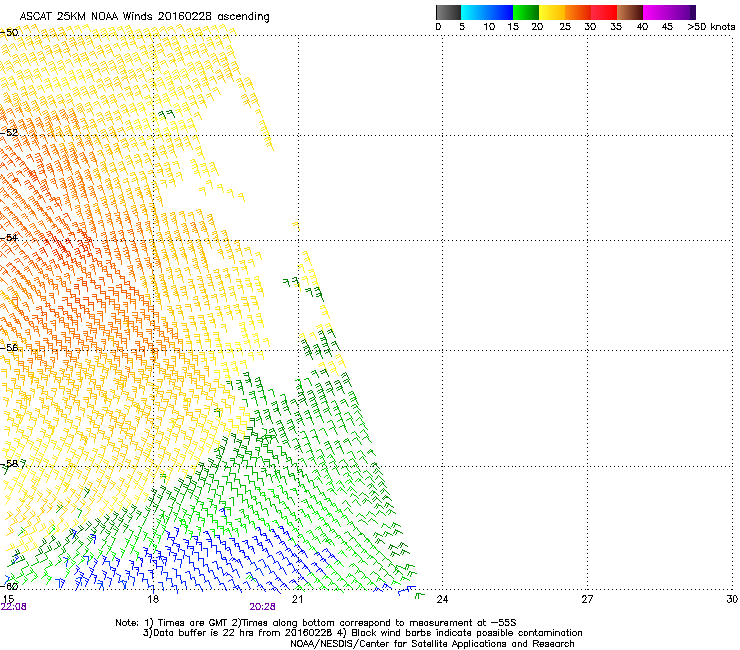Click the yellow 20-25 knots legend segment

tap(552, 12)
